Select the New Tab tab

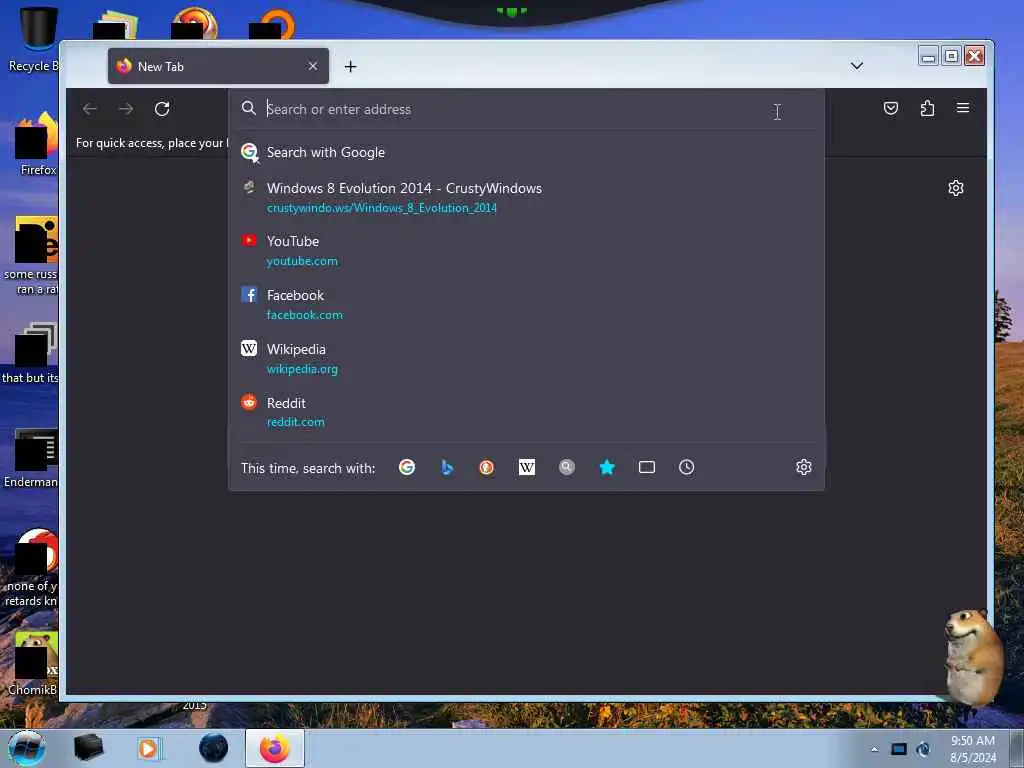click(x=218, y=66)
